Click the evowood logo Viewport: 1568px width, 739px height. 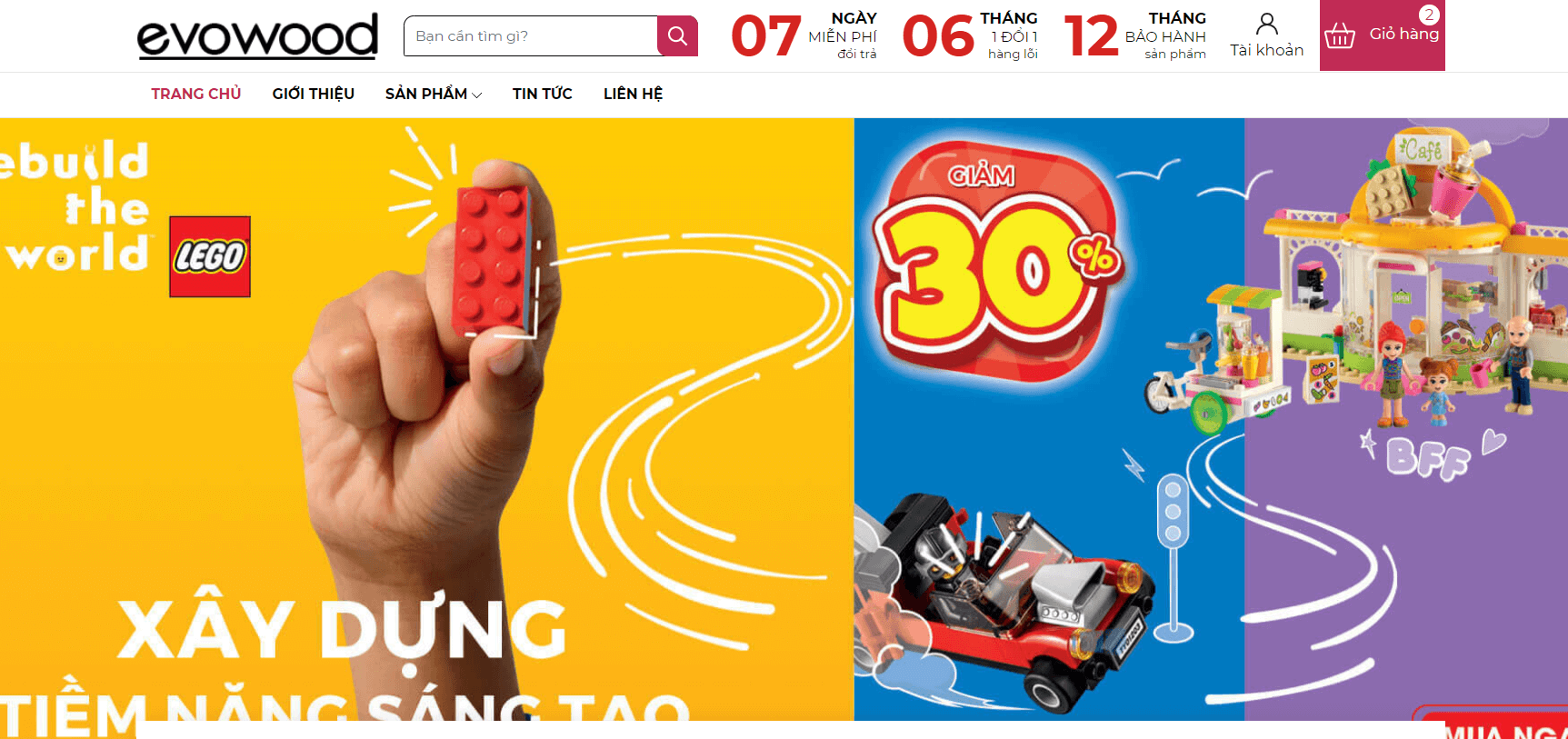(x=257, y=35)
